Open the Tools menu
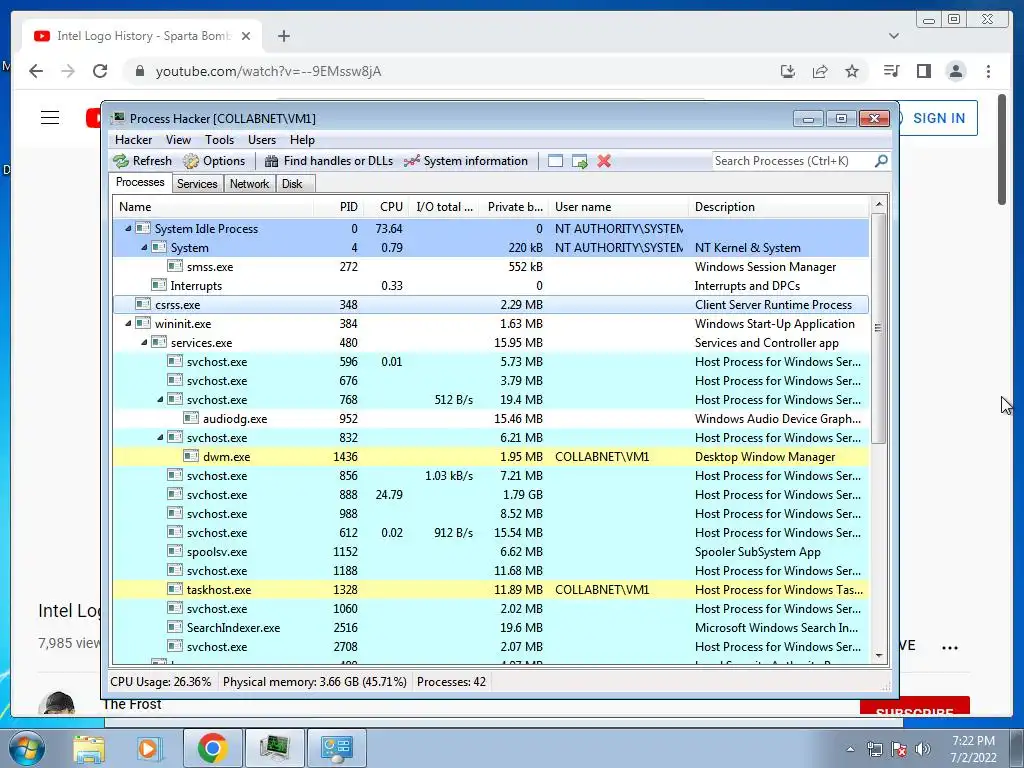 click(x=219, y=140)
